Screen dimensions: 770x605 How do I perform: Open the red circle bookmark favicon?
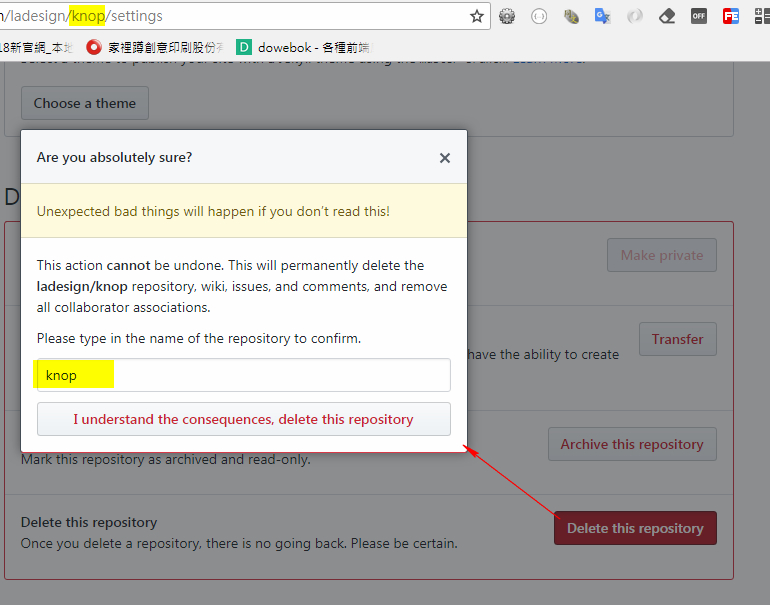coord(94,47)
